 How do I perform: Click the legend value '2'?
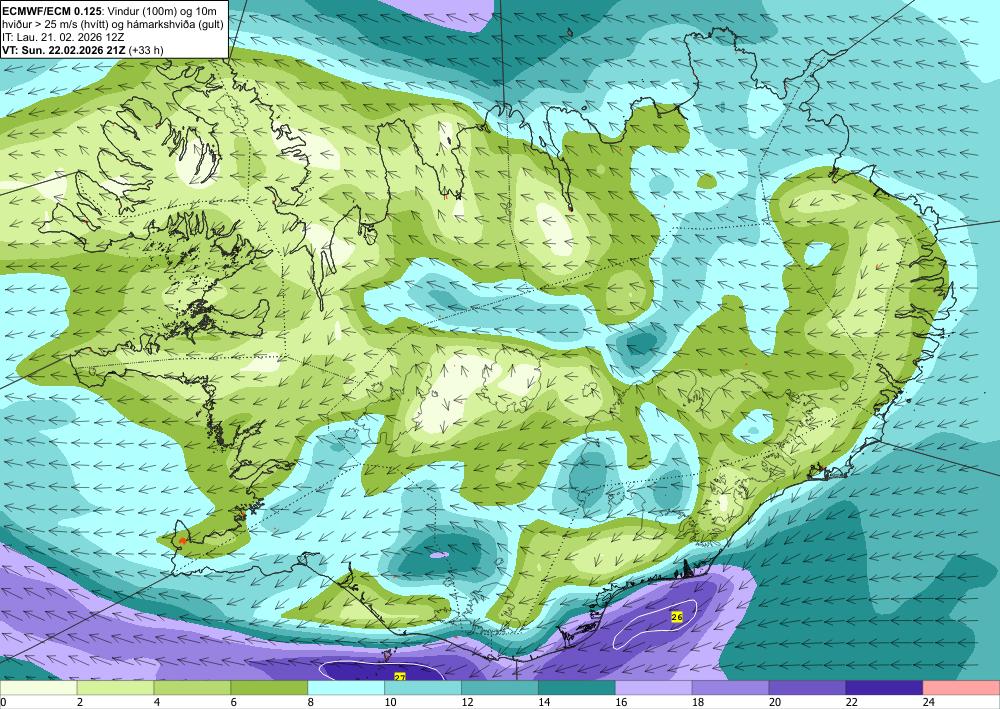pyautogui.click(x=80, y=702)
